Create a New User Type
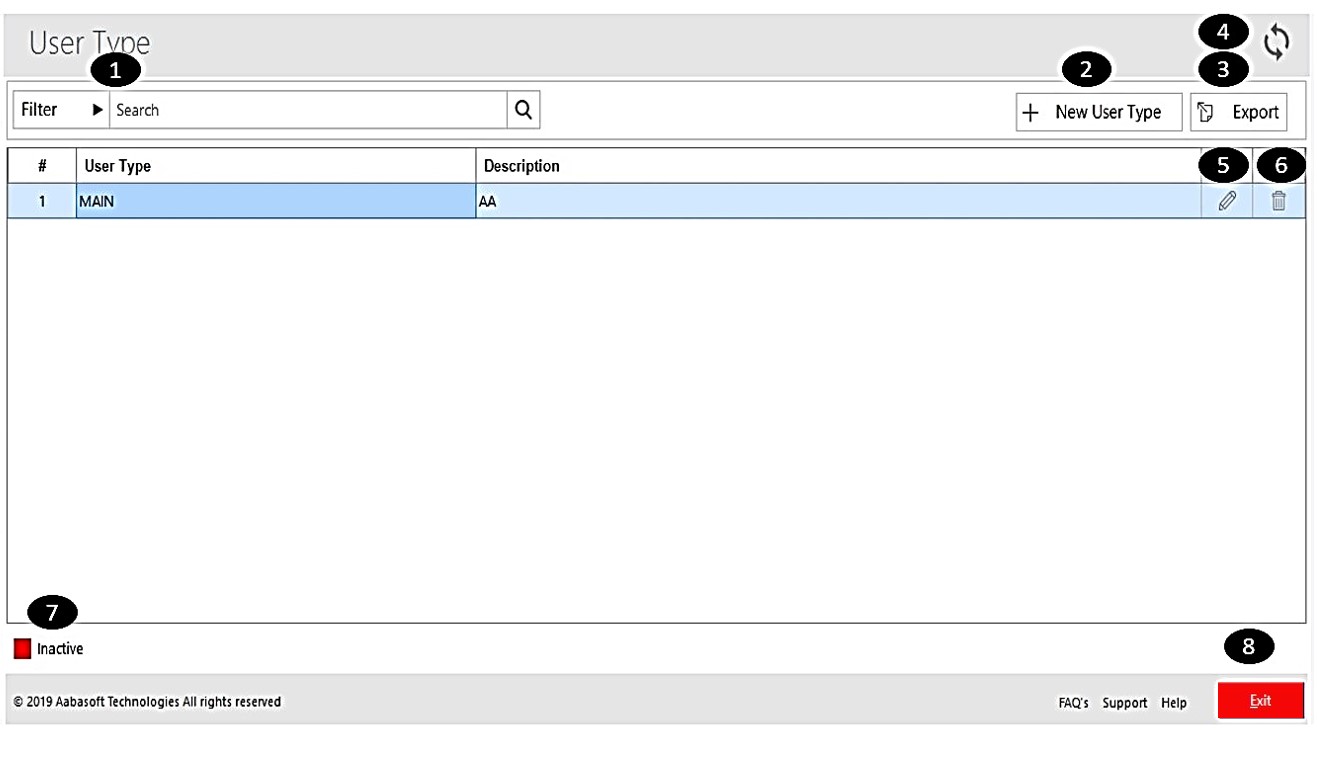This screenshot has width=1317, height=766. (1098, 112)
